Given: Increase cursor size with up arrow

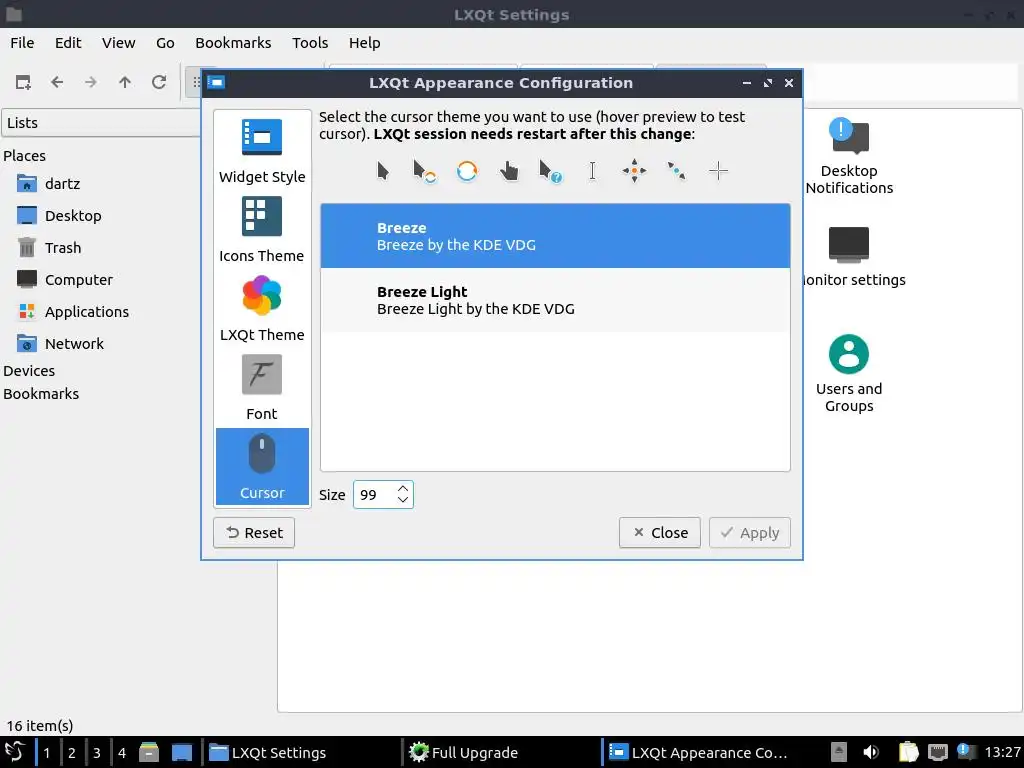Looking at the screenshot, I should [403, 488].
